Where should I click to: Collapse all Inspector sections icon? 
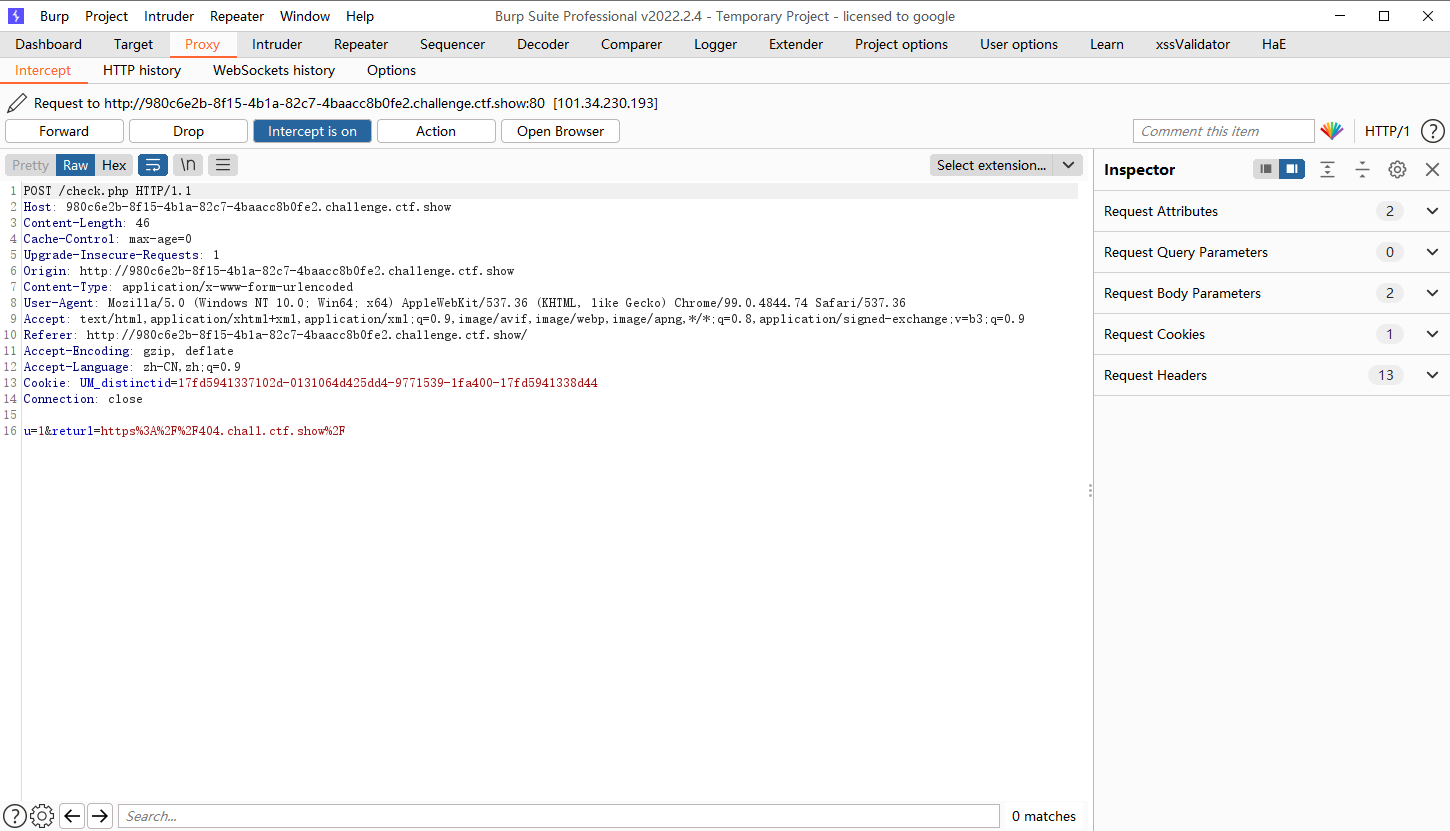point(1362,169)
